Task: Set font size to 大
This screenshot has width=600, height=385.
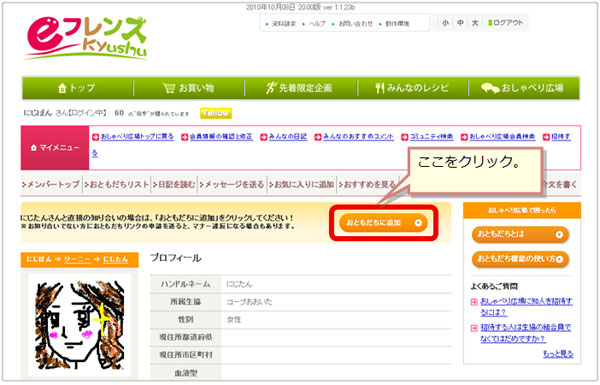Action: tap(475, 23)
